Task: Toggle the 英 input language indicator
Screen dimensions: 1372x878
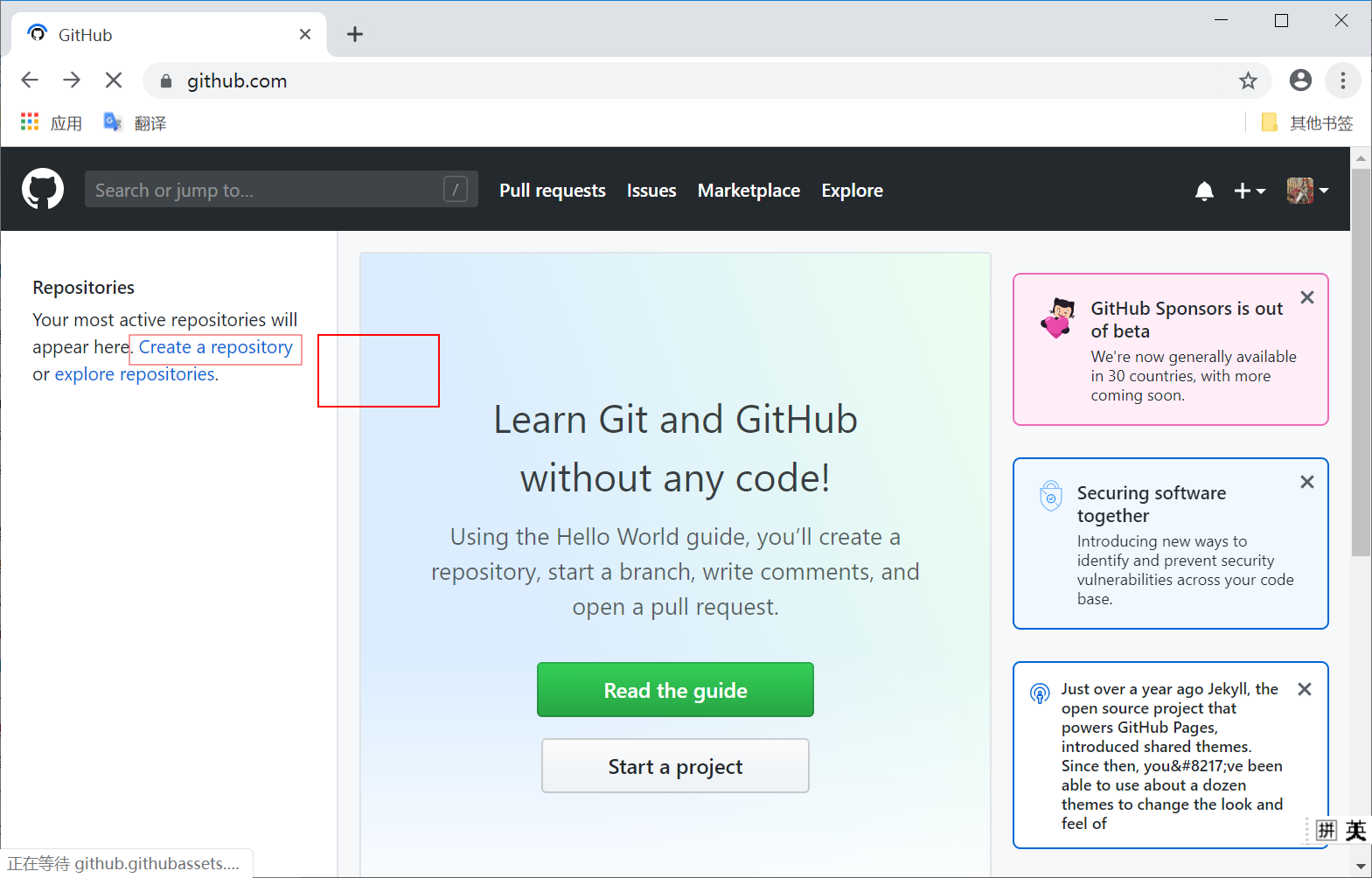Action: click(x=1355, y=830)
